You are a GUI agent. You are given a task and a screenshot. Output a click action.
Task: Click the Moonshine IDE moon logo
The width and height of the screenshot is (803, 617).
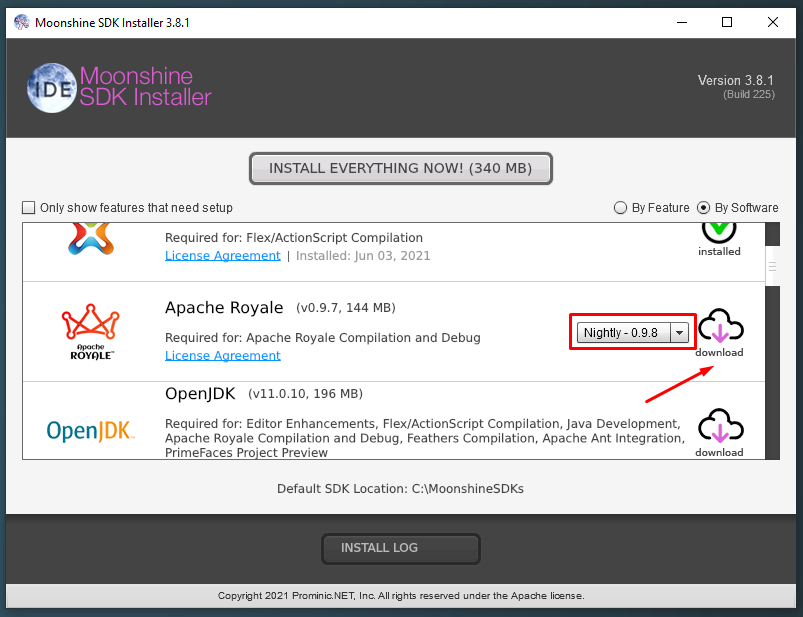pyautogui.click(x=49, y=86)
